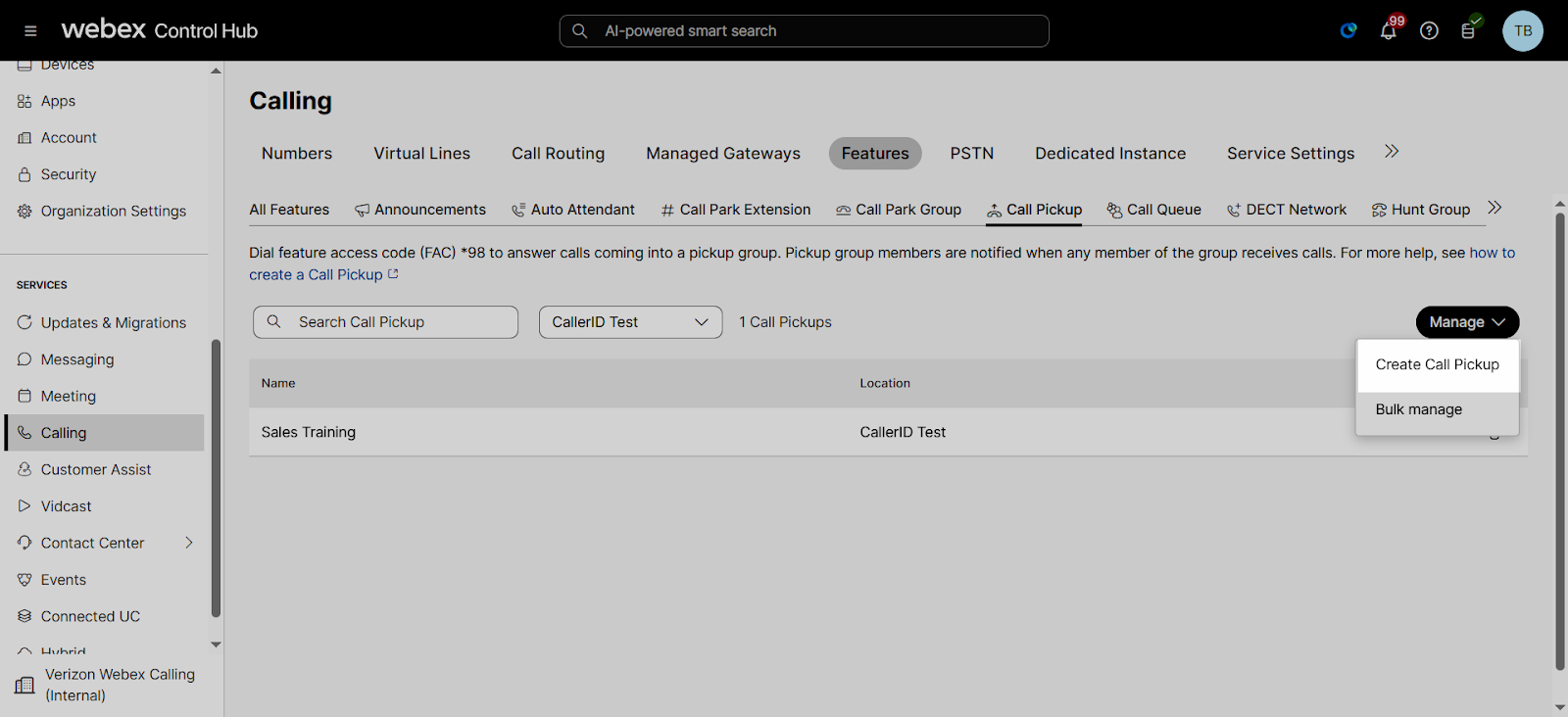Click the AI-powered smart search box
Screen dimensions: 1568x717
point(804,31)
